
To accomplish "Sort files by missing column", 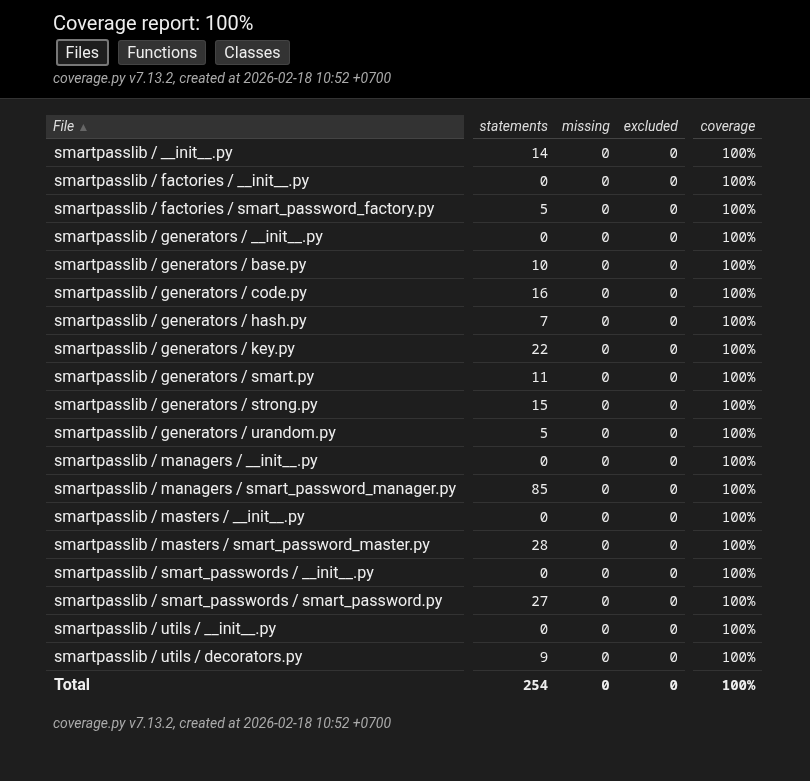I will pyautogui.click(x=585, y=126).
